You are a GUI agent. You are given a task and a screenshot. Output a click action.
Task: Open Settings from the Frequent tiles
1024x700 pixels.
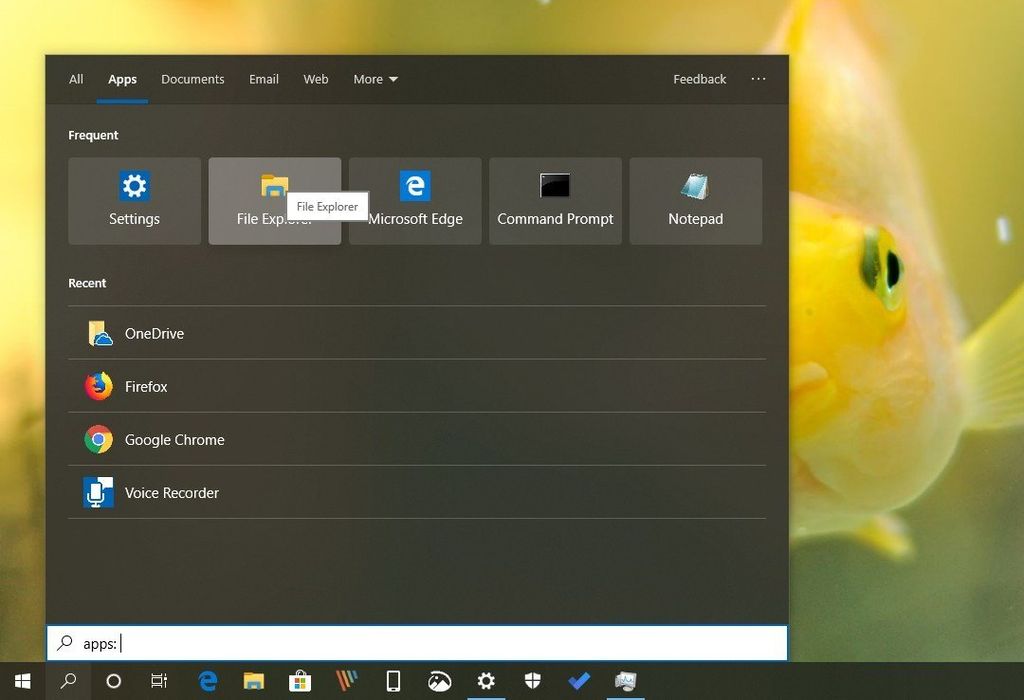[134, 200]
